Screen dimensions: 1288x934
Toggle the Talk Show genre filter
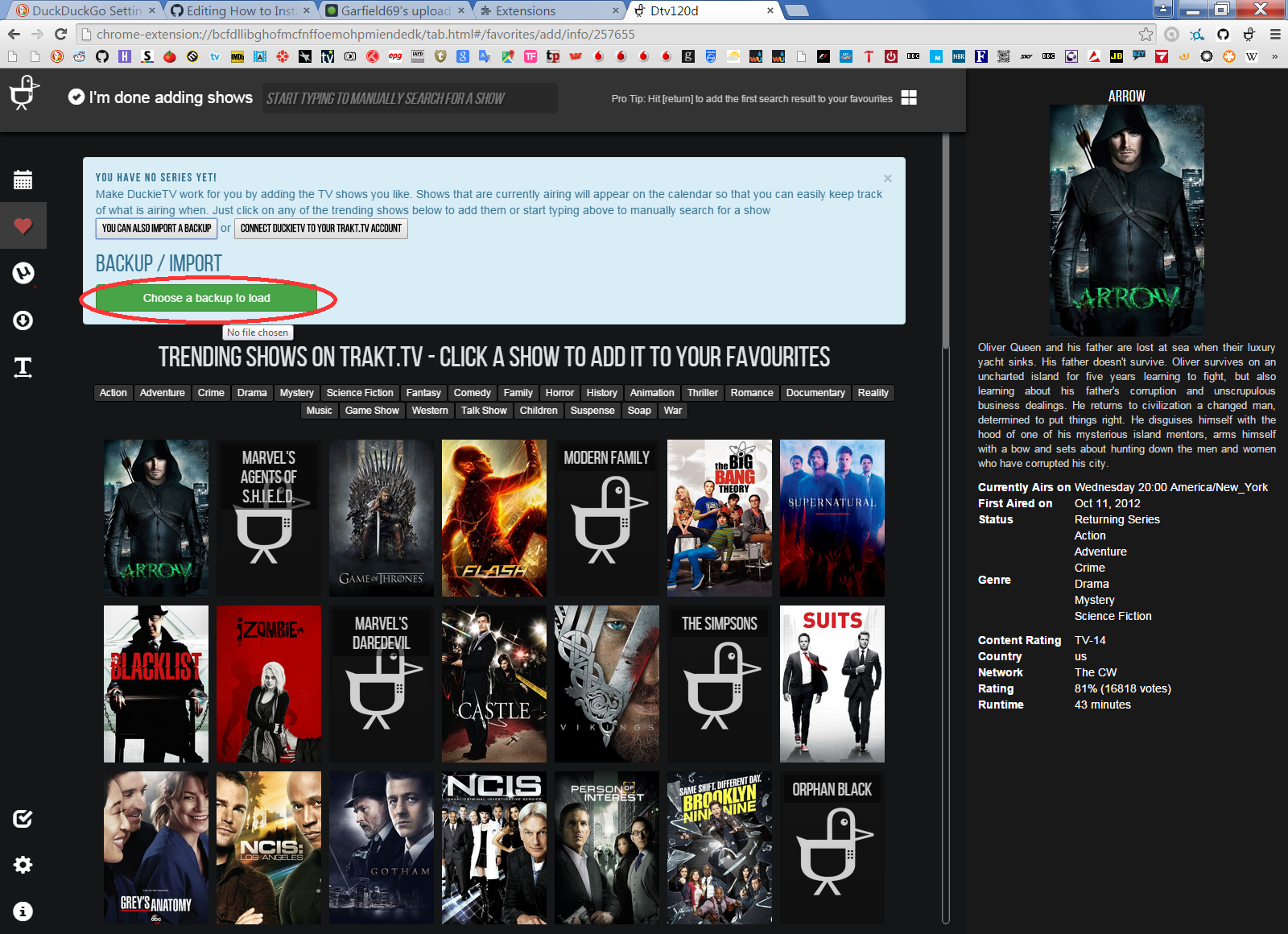click(484, 411)
